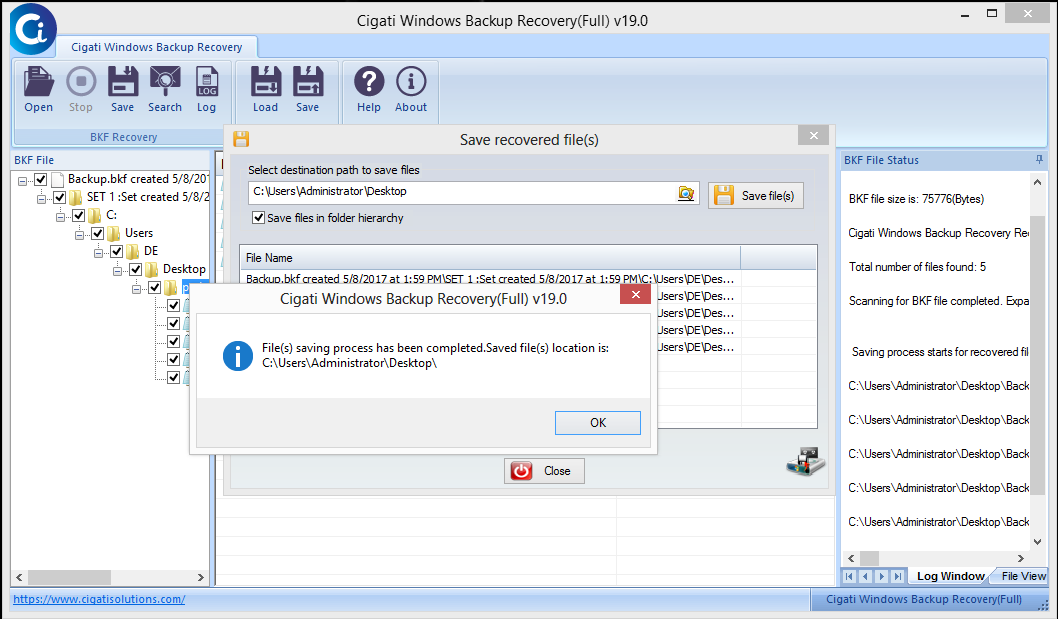Select the Desktop folder label in tree
1058x619 pixels.
pos(184,269)
